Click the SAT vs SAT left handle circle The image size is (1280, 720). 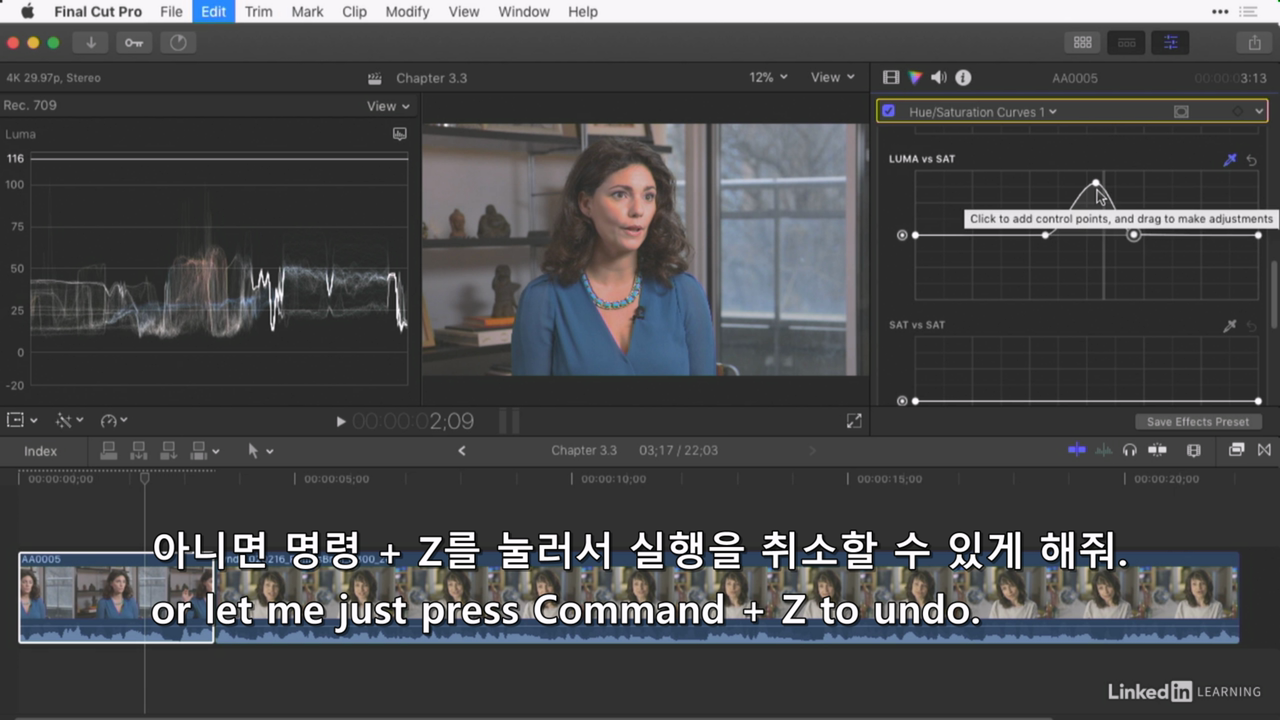(x=902, y=401)
